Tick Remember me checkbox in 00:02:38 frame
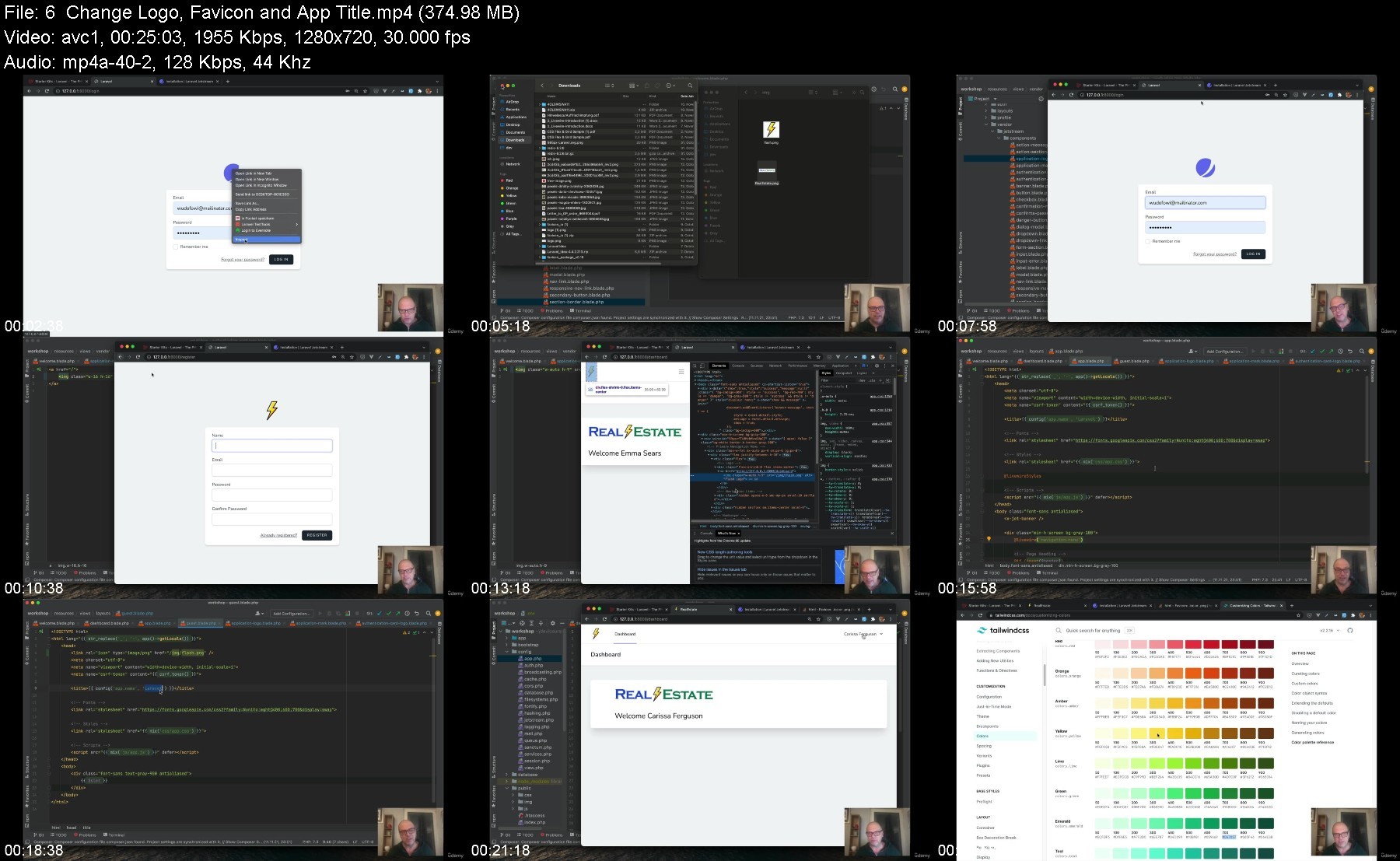The width and height of the screenshot is (1400, 861). click(176, 247)
